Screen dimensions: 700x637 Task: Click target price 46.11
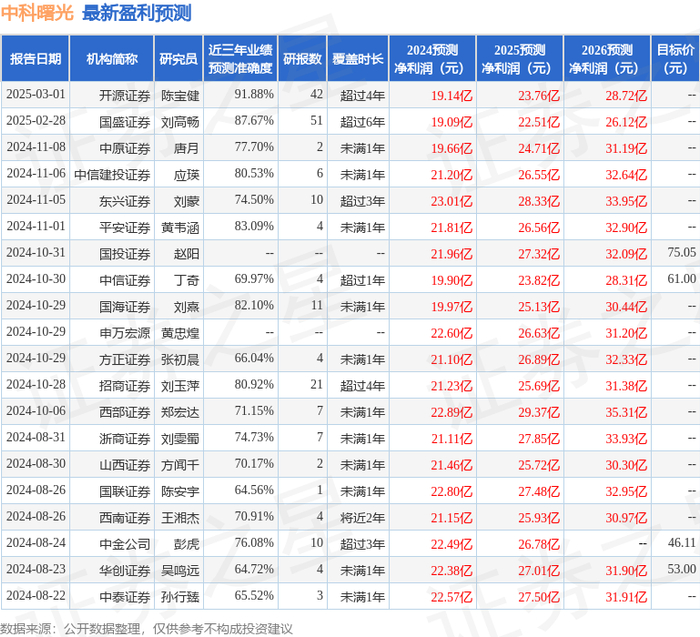pyautogui.click(x=682, y=542)
